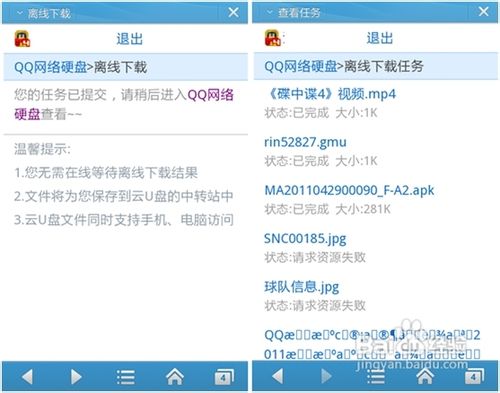The image size is (500, 393).
Task: Close the 离线下载 window
Action: tap(234, 12)
